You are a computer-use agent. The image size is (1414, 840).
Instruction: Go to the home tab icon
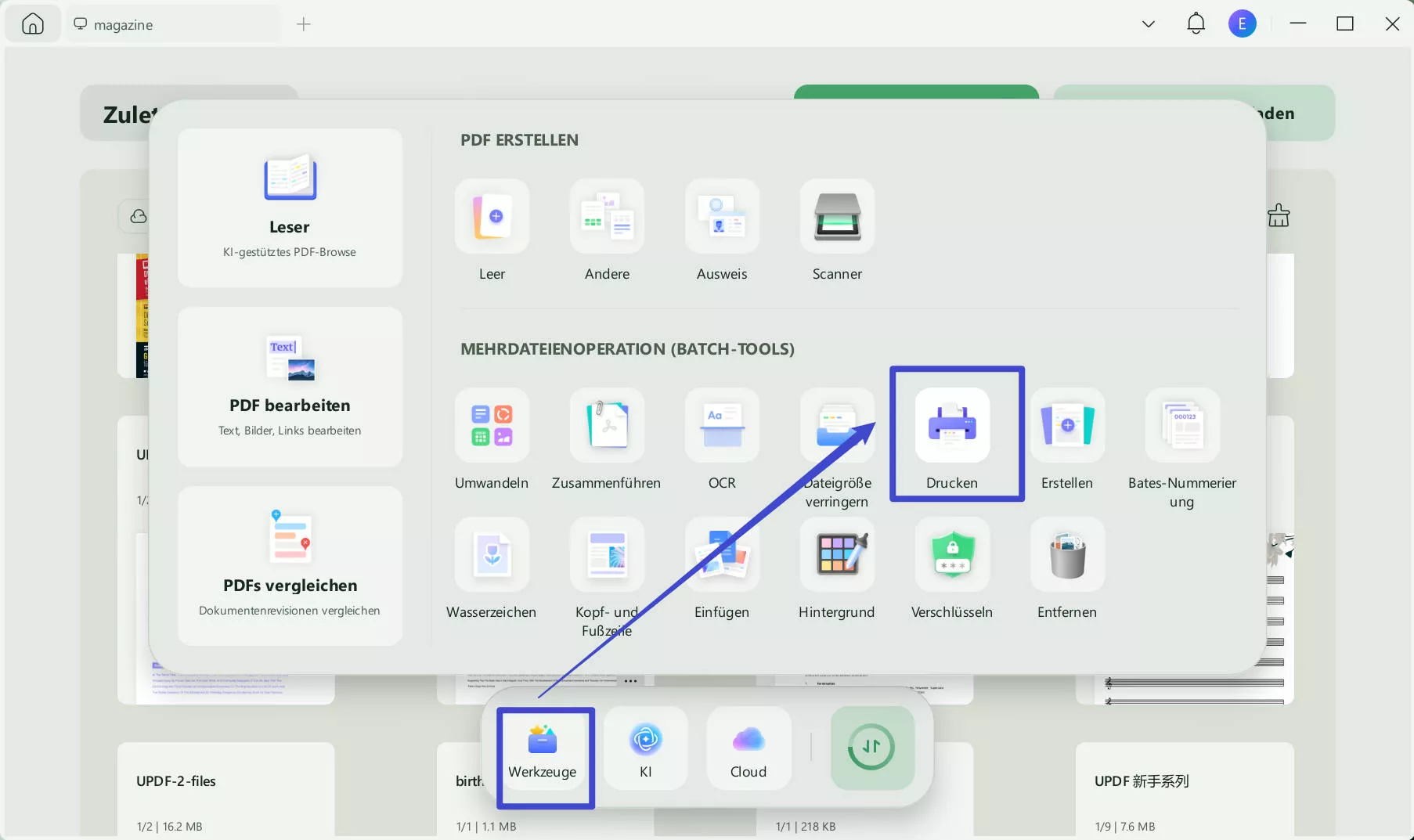pyautogui.click(x=33, y=24)
